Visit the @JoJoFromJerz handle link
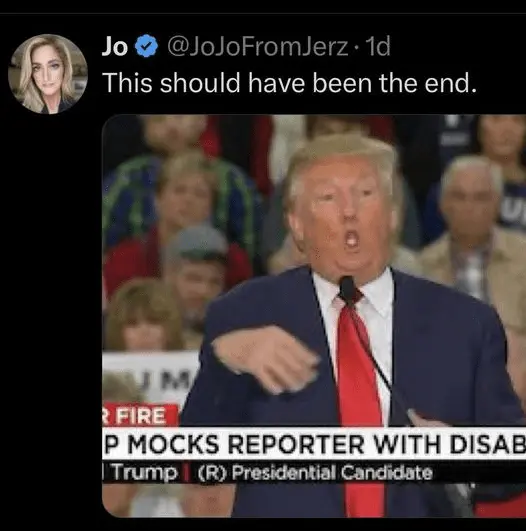526x531 pixels. click(x=258, y=47)
